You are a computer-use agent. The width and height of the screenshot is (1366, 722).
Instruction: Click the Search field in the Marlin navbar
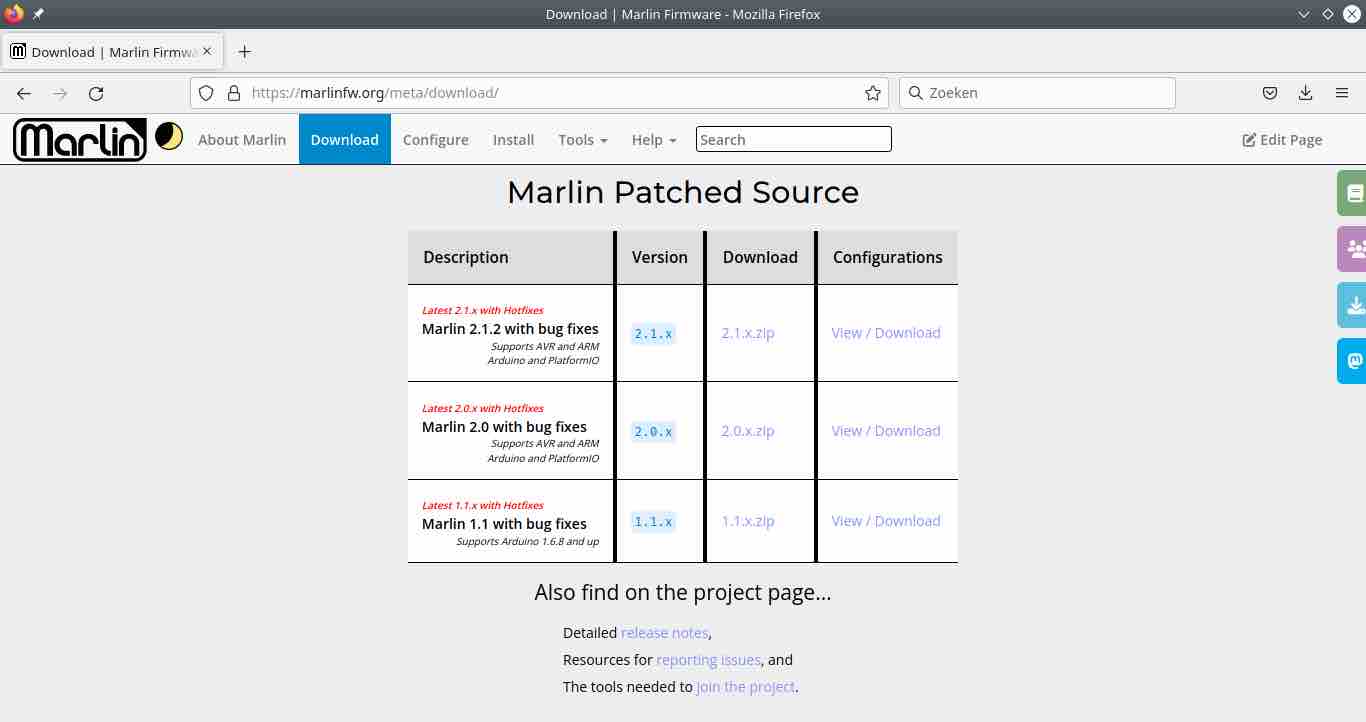click(793, 139)
